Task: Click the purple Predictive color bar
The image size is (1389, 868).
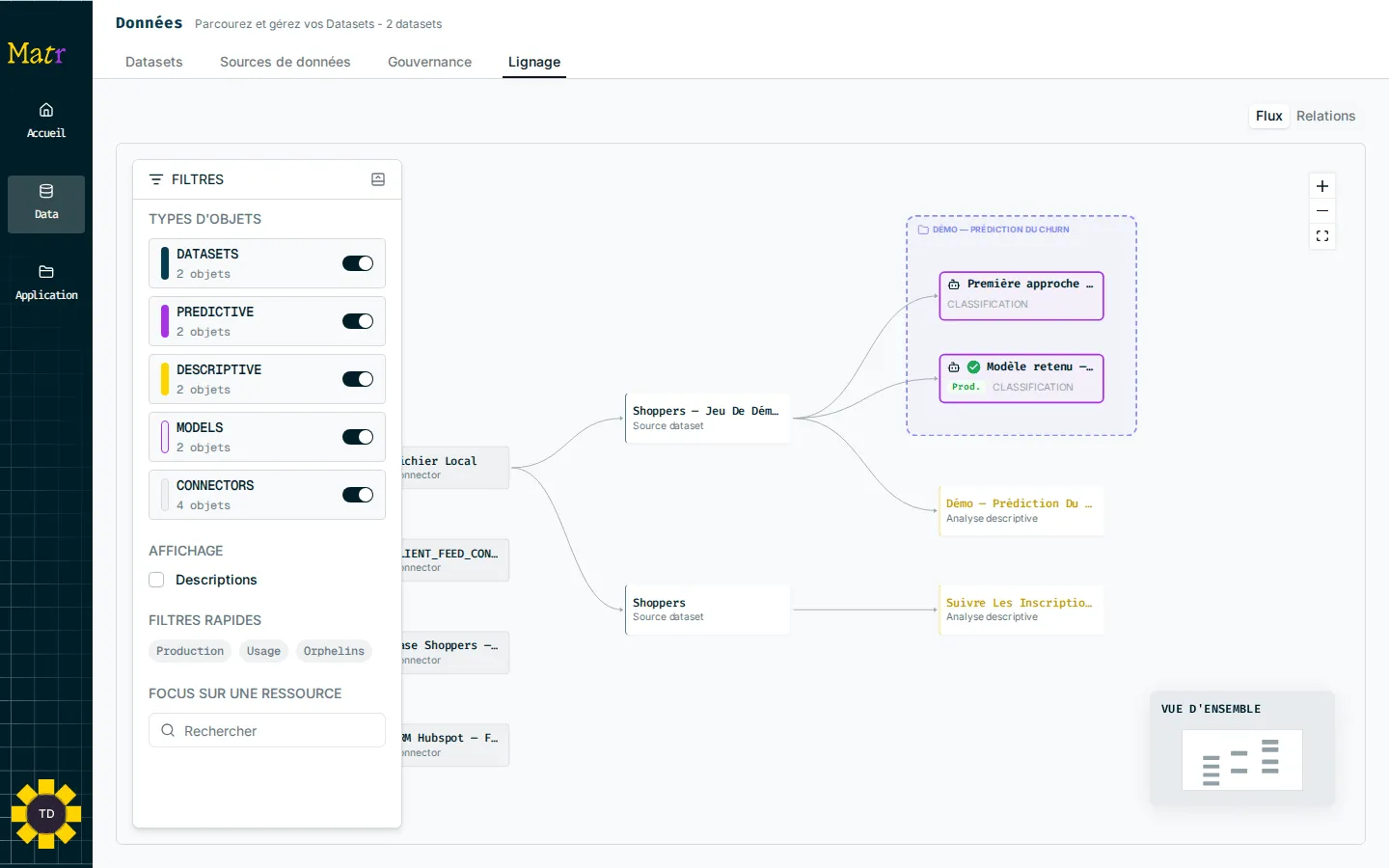Action: click(x=165, y=321)
